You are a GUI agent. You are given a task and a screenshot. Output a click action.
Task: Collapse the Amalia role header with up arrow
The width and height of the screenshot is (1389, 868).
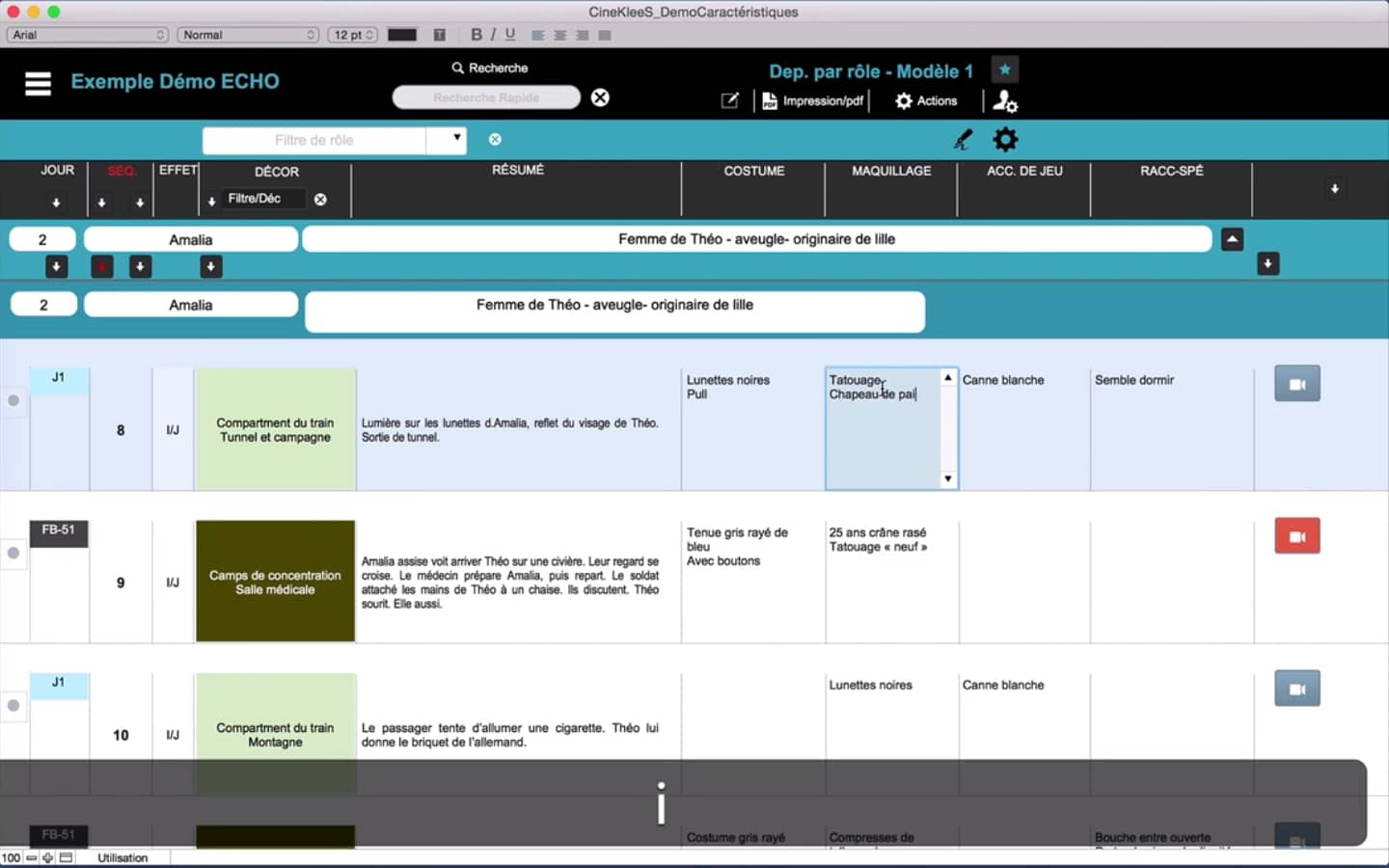coord(1232,239)
